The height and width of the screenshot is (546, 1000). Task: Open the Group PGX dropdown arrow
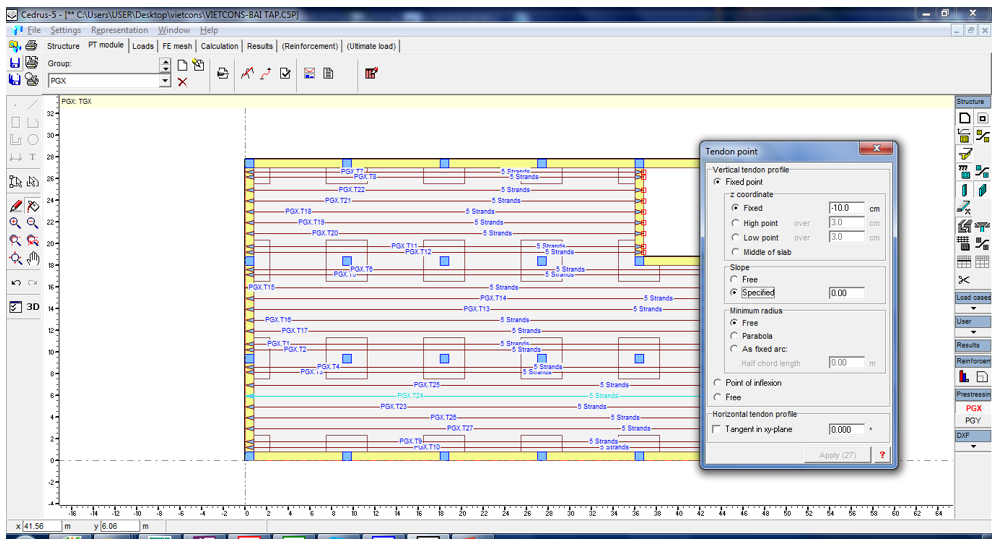[165, 81]
